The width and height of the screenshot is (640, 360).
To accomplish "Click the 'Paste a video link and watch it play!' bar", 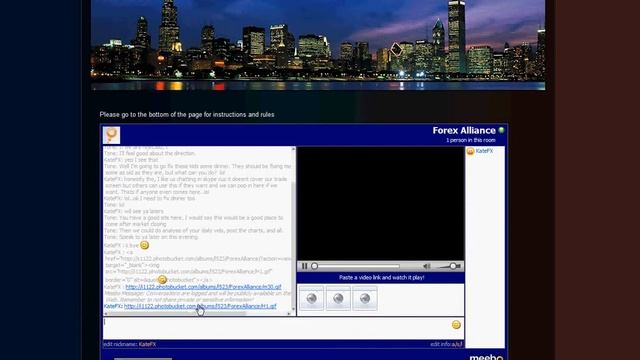I will pos(380,278).
